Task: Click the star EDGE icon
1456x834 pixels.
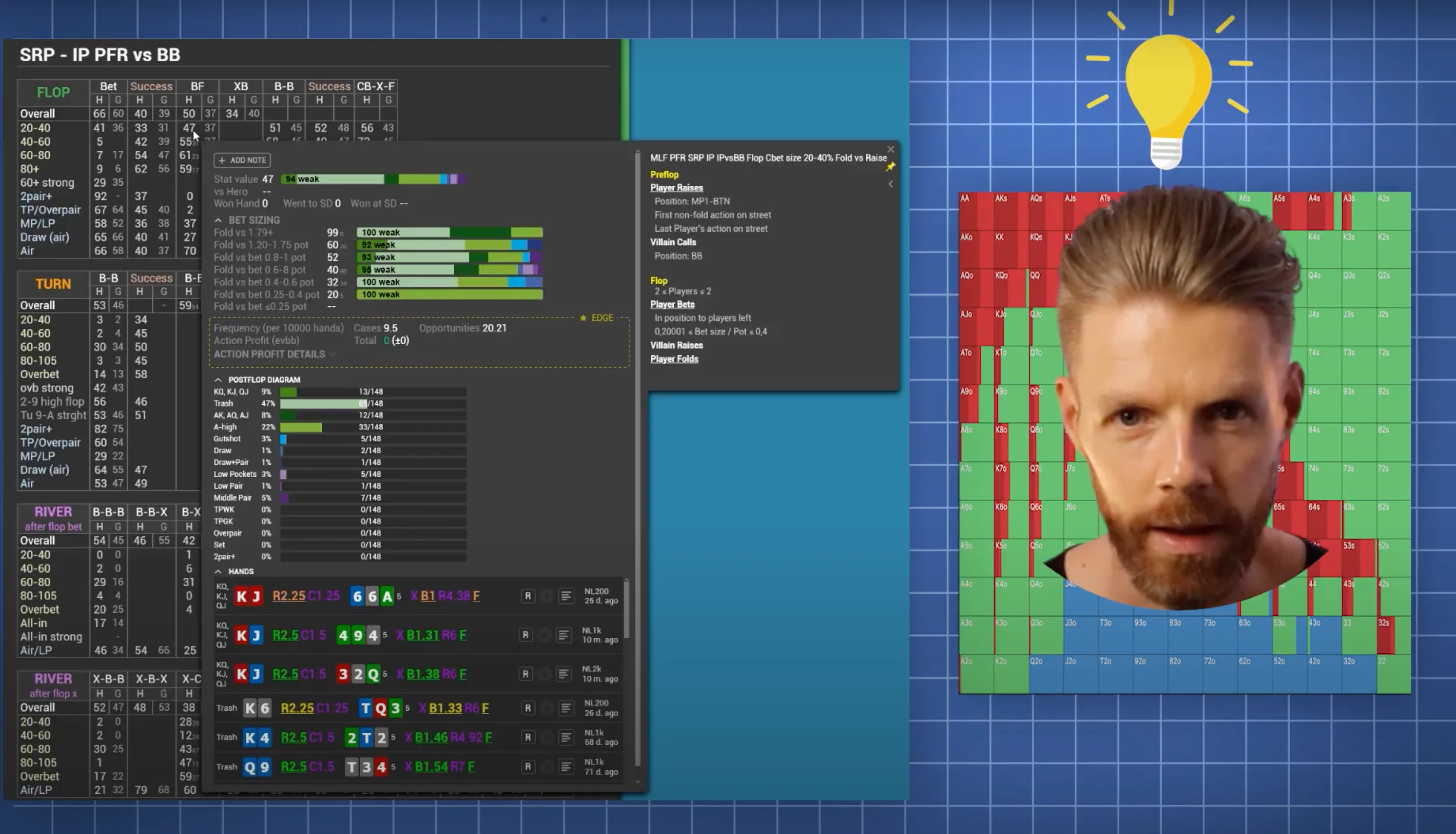Action: [583, 318]
